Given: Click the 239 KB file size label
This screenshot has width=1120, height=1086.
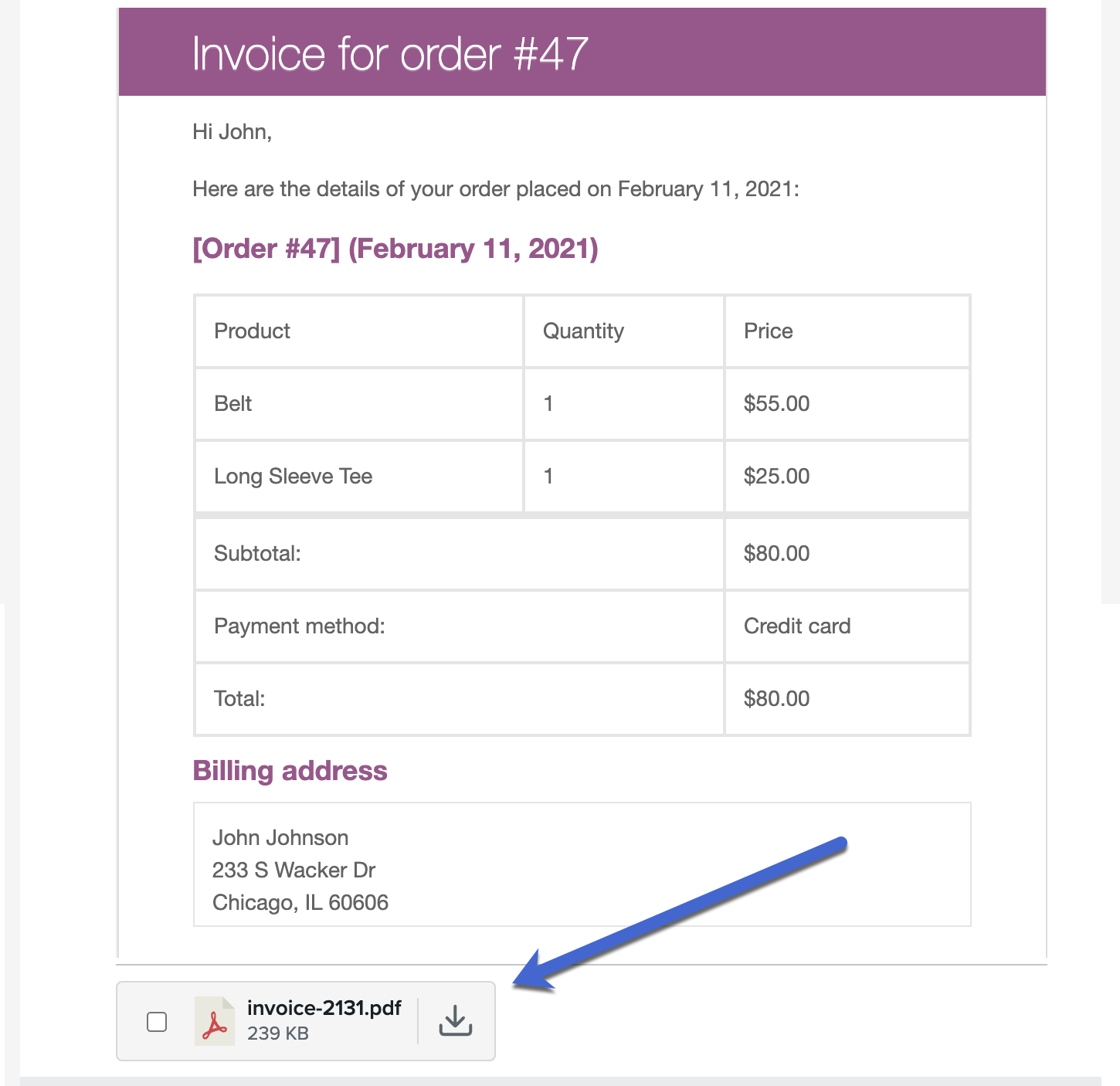Looking at the screenshot, I should (x=278, y=1032).
